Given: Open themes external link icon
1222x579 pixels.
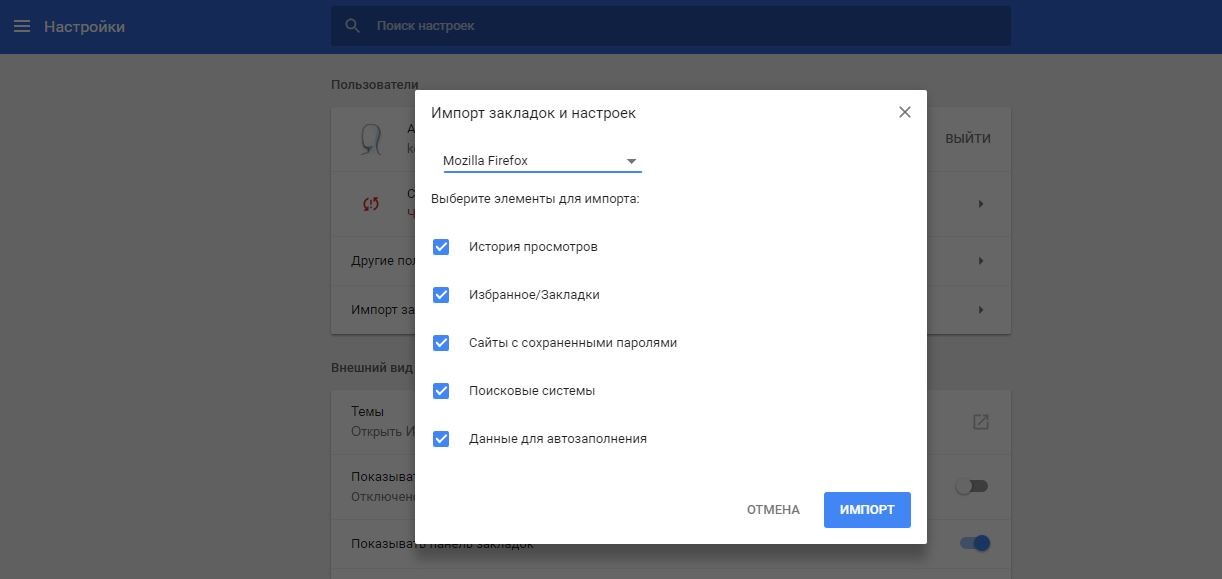Looking at the screenshot, I should [x=981, y=422].
